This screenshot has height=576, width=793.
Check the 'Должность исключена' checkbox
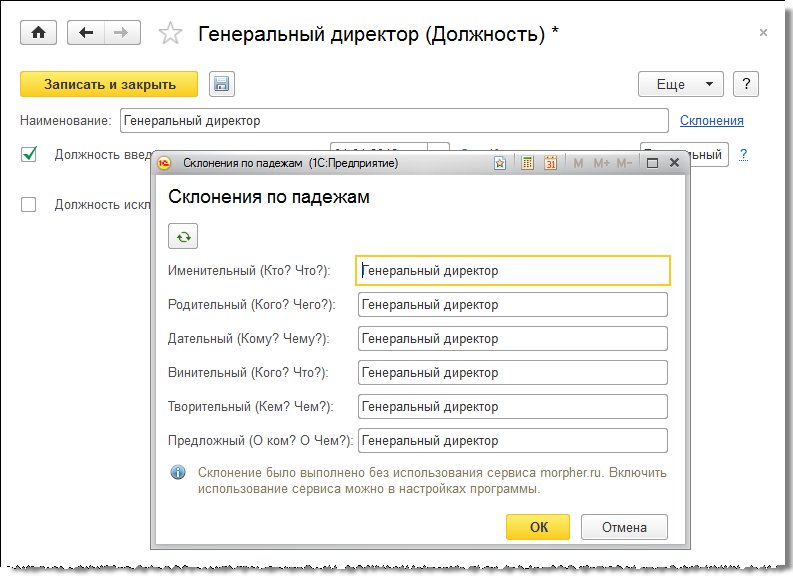tap(29, 205)
